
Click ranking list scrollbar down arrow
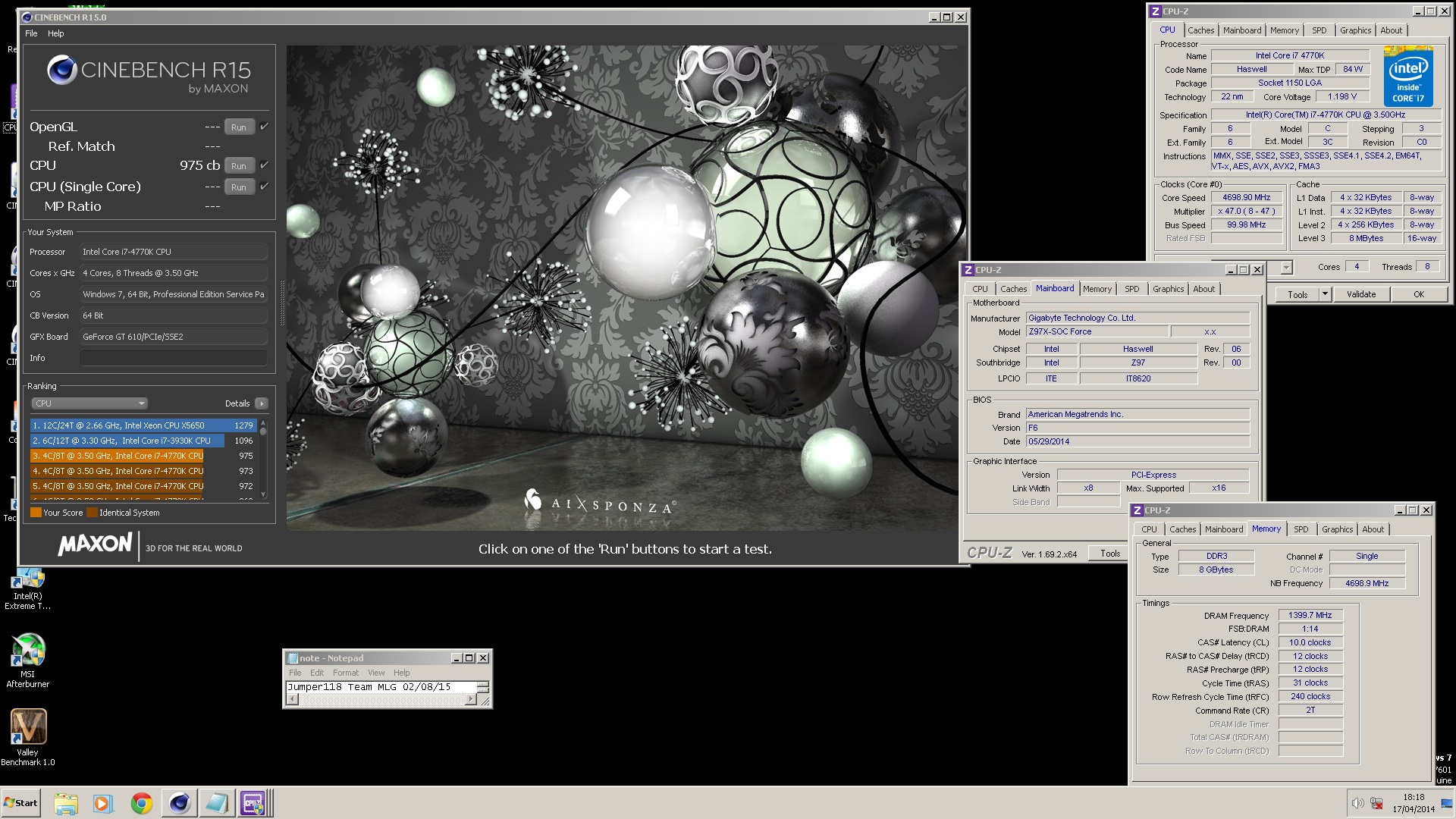(x=263, y=494)
